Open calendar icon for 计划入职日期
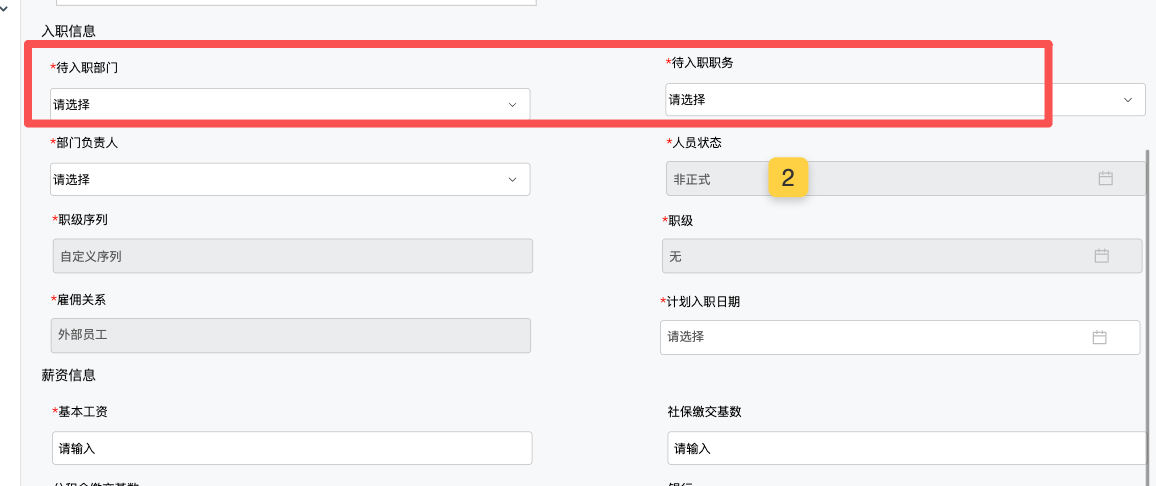 point(1099,338)
